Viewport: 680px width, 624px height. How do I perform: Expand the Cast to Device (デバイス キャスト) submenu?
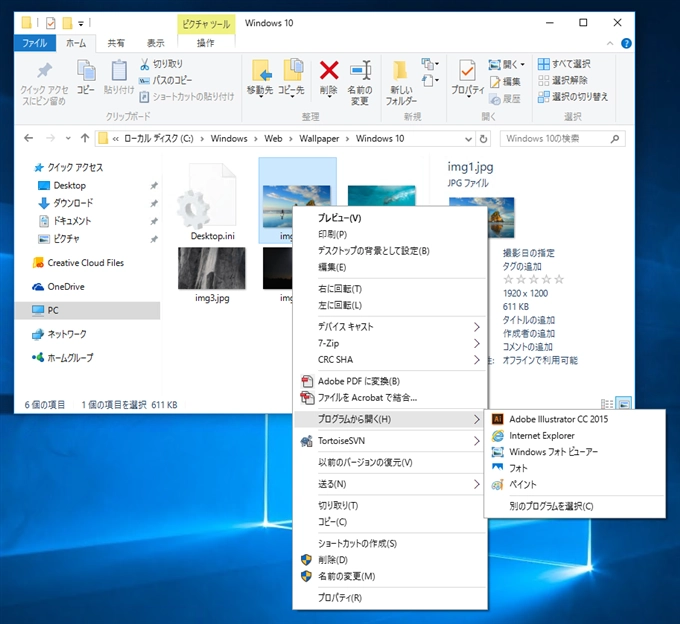pos(390,327)
